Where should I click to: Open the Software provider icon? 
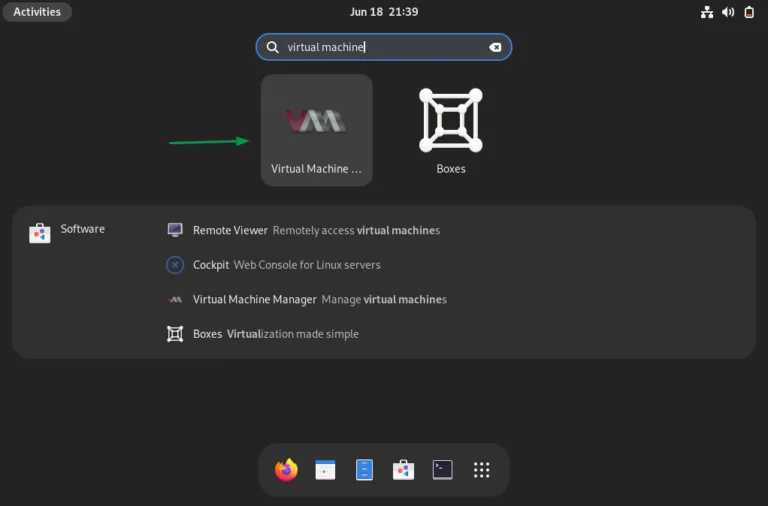click(x=40, y=233)
